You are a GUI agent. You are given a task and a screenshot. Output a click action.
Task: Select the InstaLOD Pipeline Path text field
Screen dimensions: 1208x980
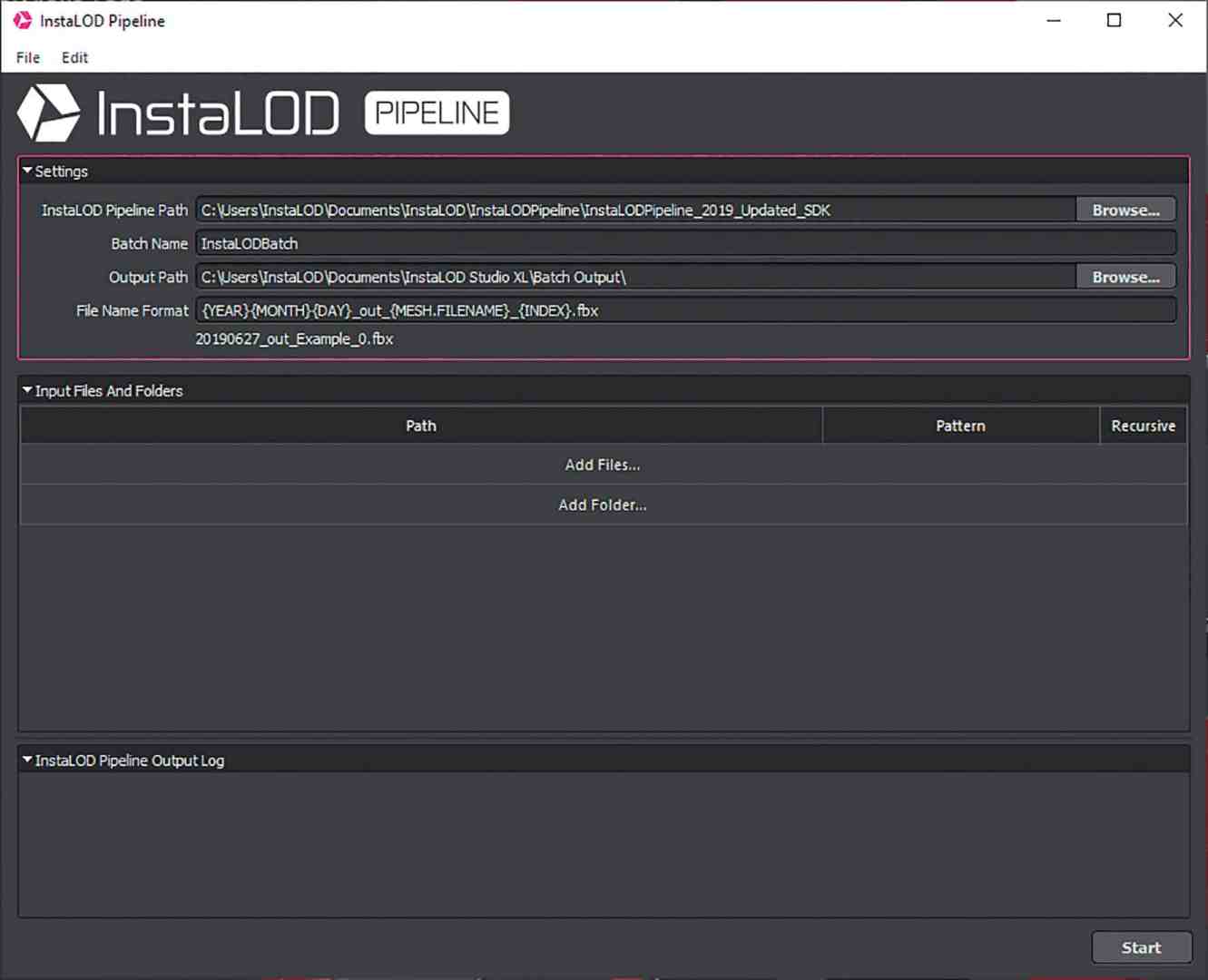(635, 210)
